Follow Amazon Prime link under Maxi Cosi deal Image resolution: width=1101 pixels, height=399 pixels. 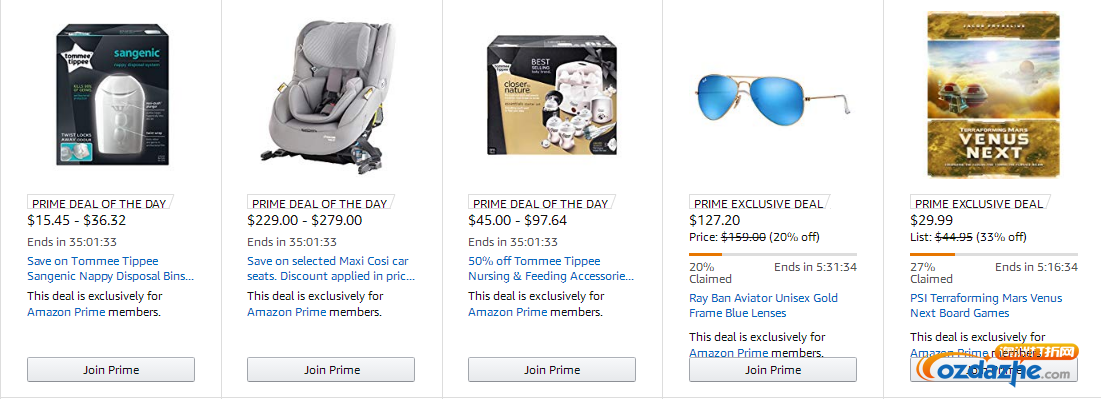(x=286, y=312)
